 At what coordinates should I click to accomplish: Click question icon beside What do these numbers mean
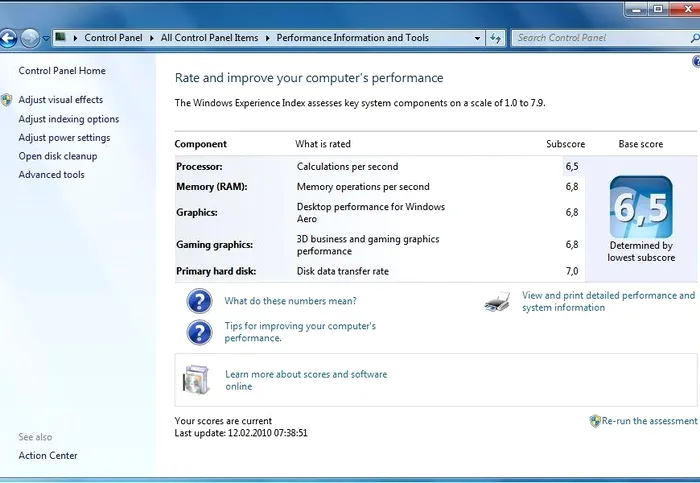point(199,301)
